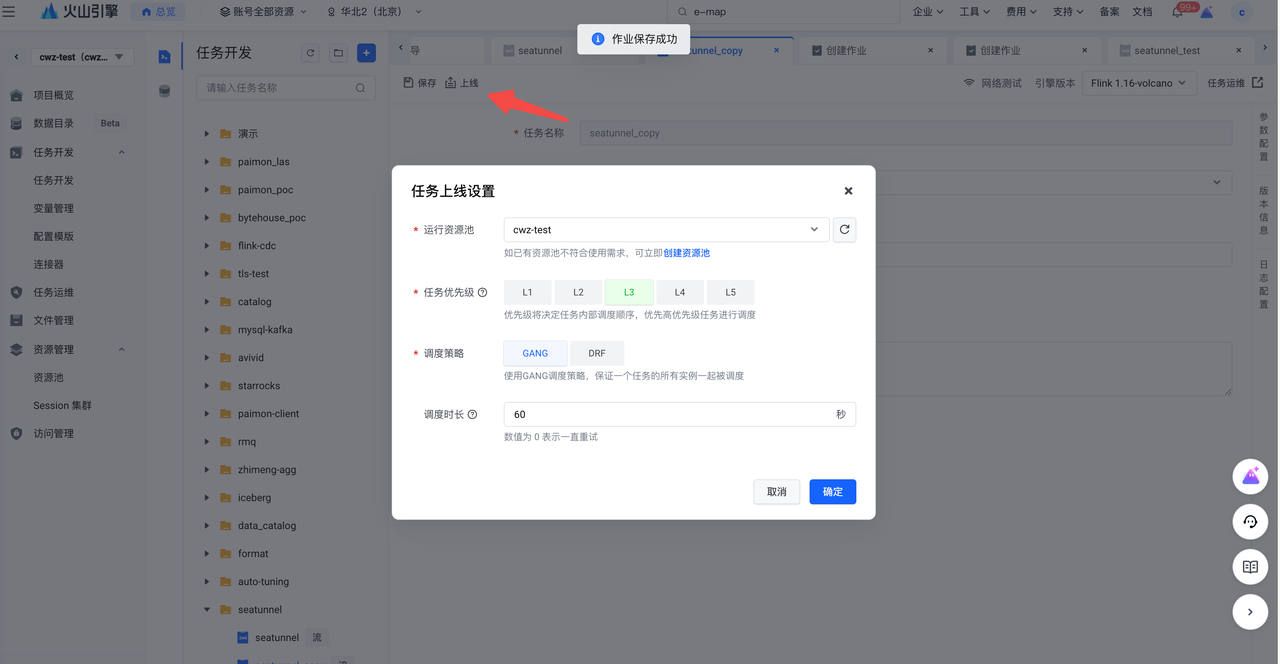Expand the flink-cdc folder

point(207,245)
